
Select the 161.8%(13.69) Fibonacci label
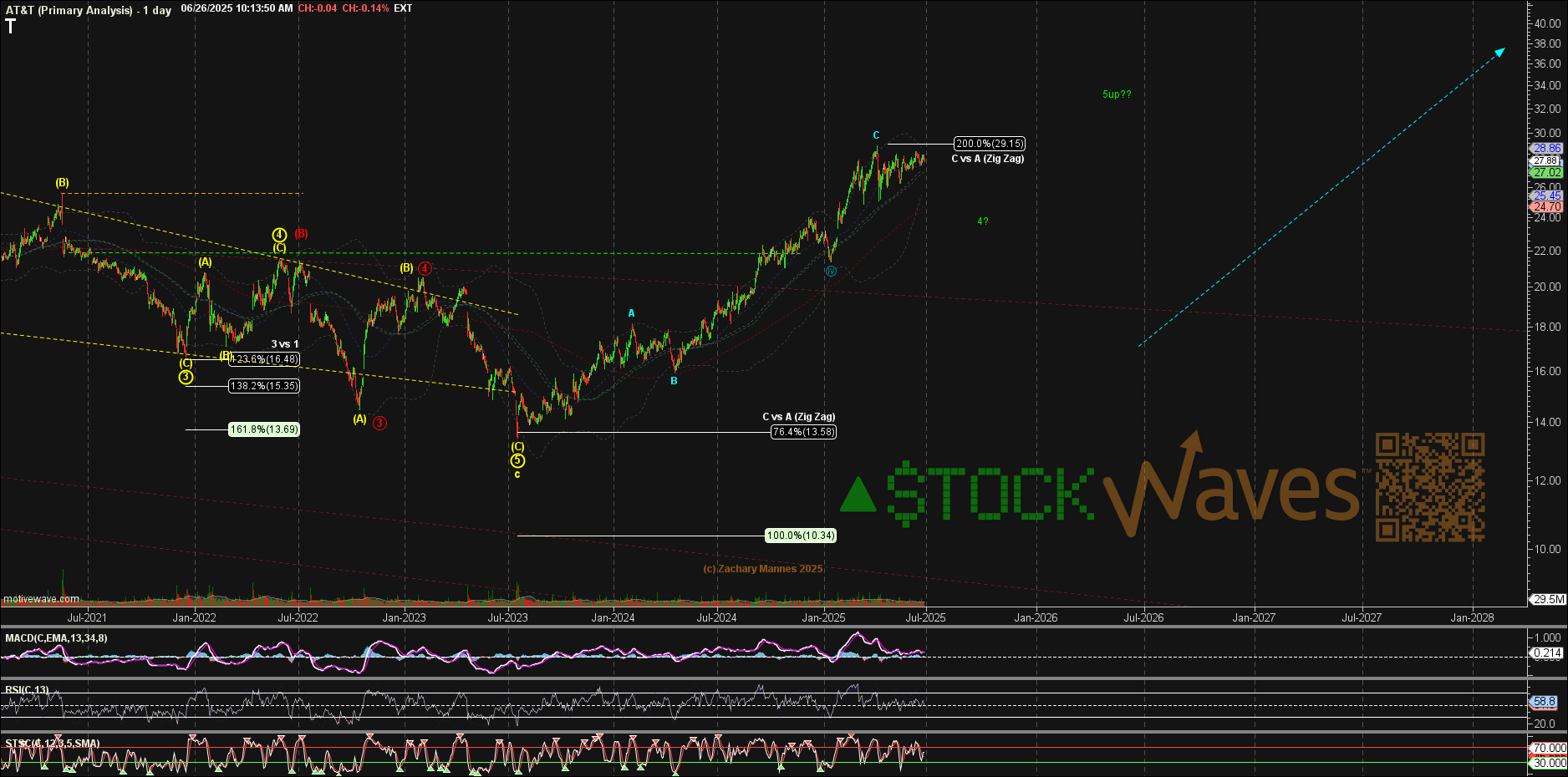264,429
